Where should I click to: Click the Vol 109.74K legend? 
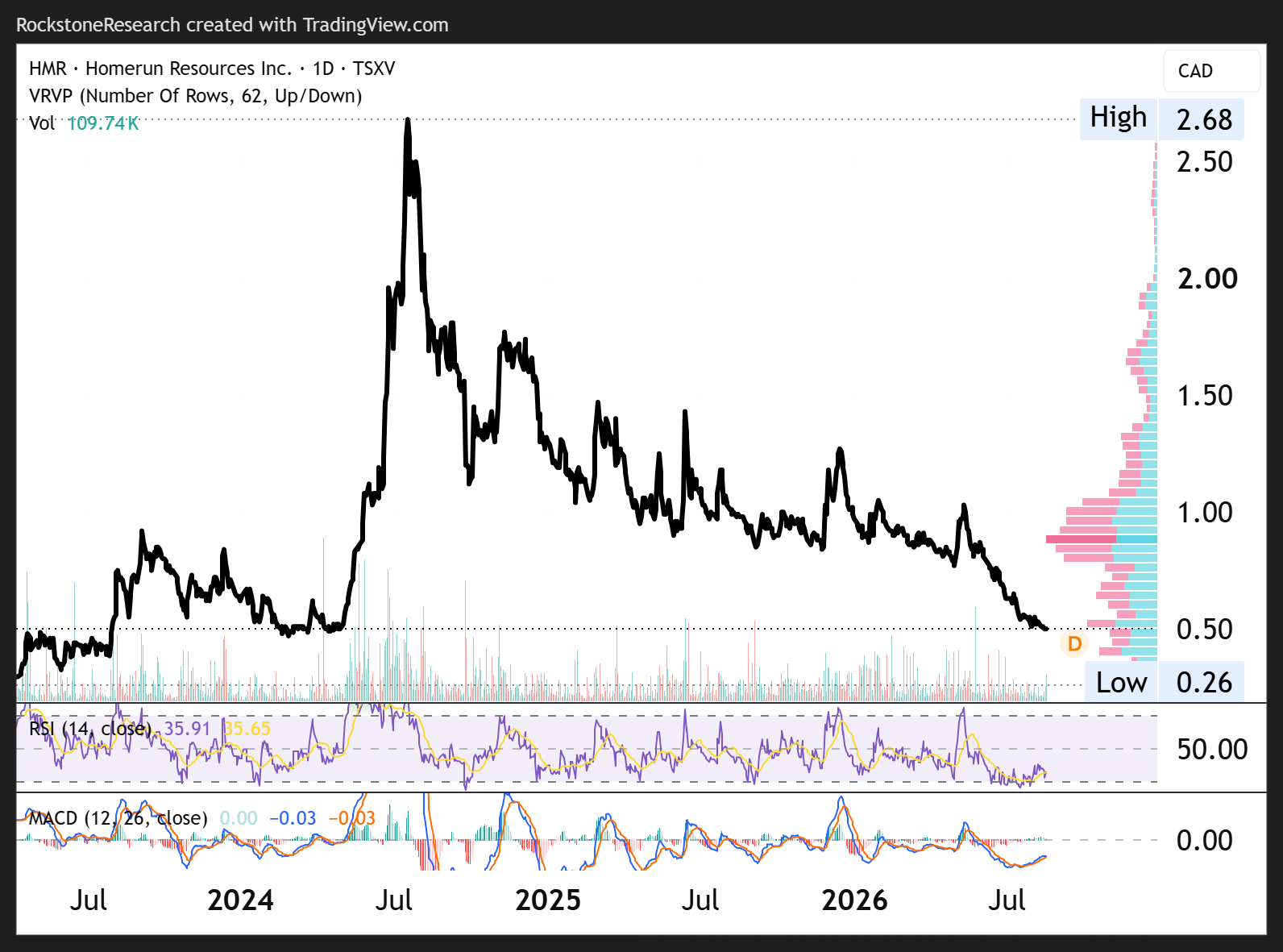tap(84, 123)
